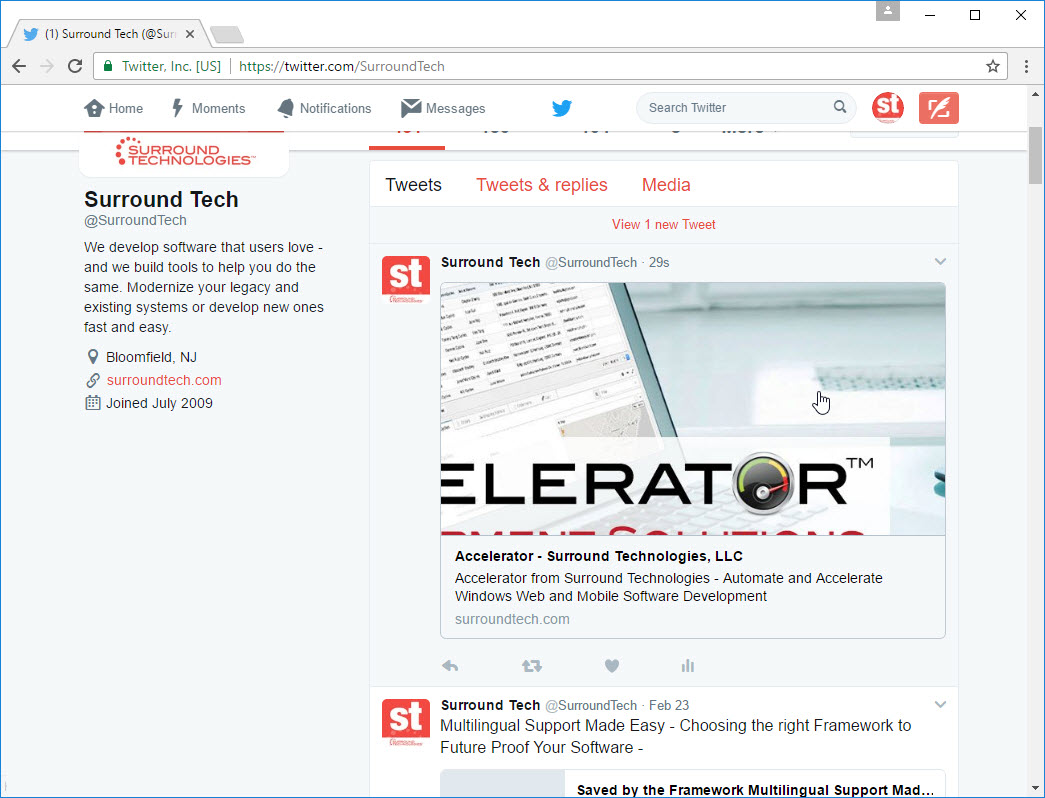Expand options chevron on the Feb 23 tweet
Viewport: 1045px width, 798px height.
[x=940, y=704]
